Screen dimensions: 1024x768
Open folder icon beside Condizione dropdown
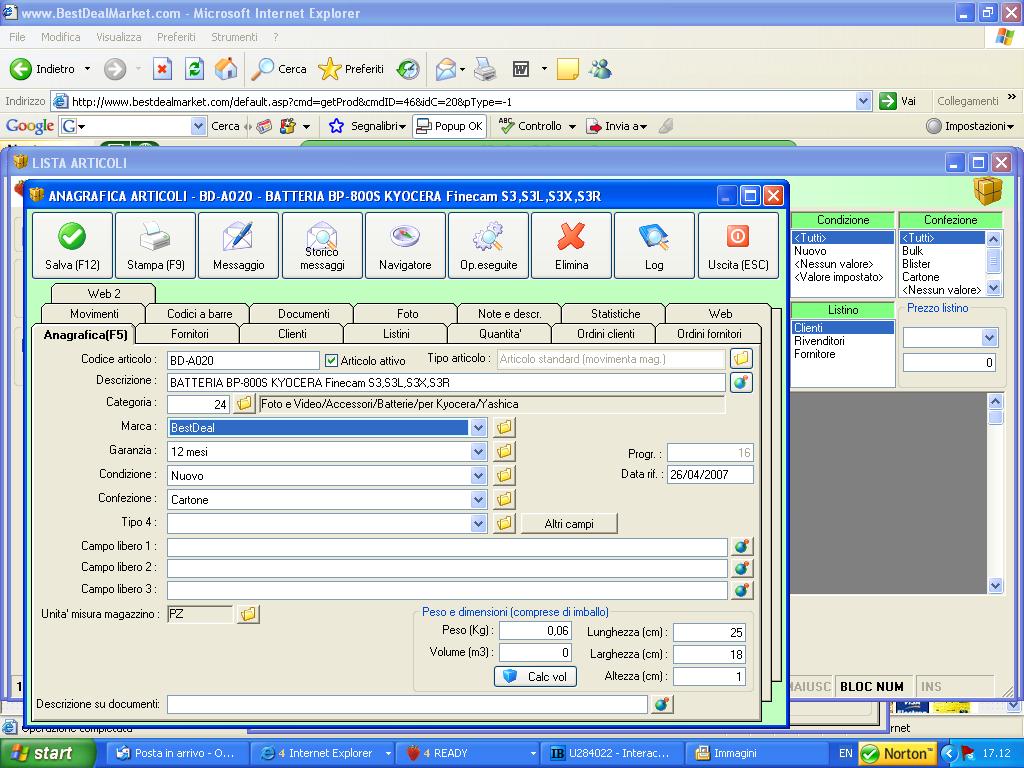point(504,475)
